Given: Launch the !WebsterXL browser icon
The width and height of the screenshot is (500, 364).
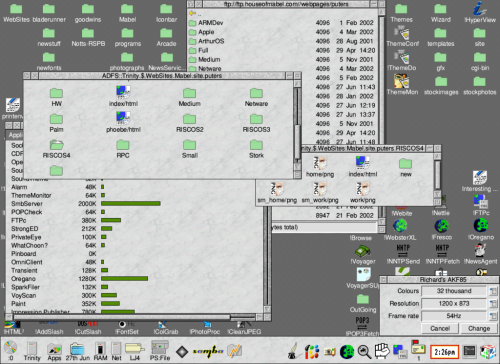Looking at the screenshot, I should (x=400, y=229).
